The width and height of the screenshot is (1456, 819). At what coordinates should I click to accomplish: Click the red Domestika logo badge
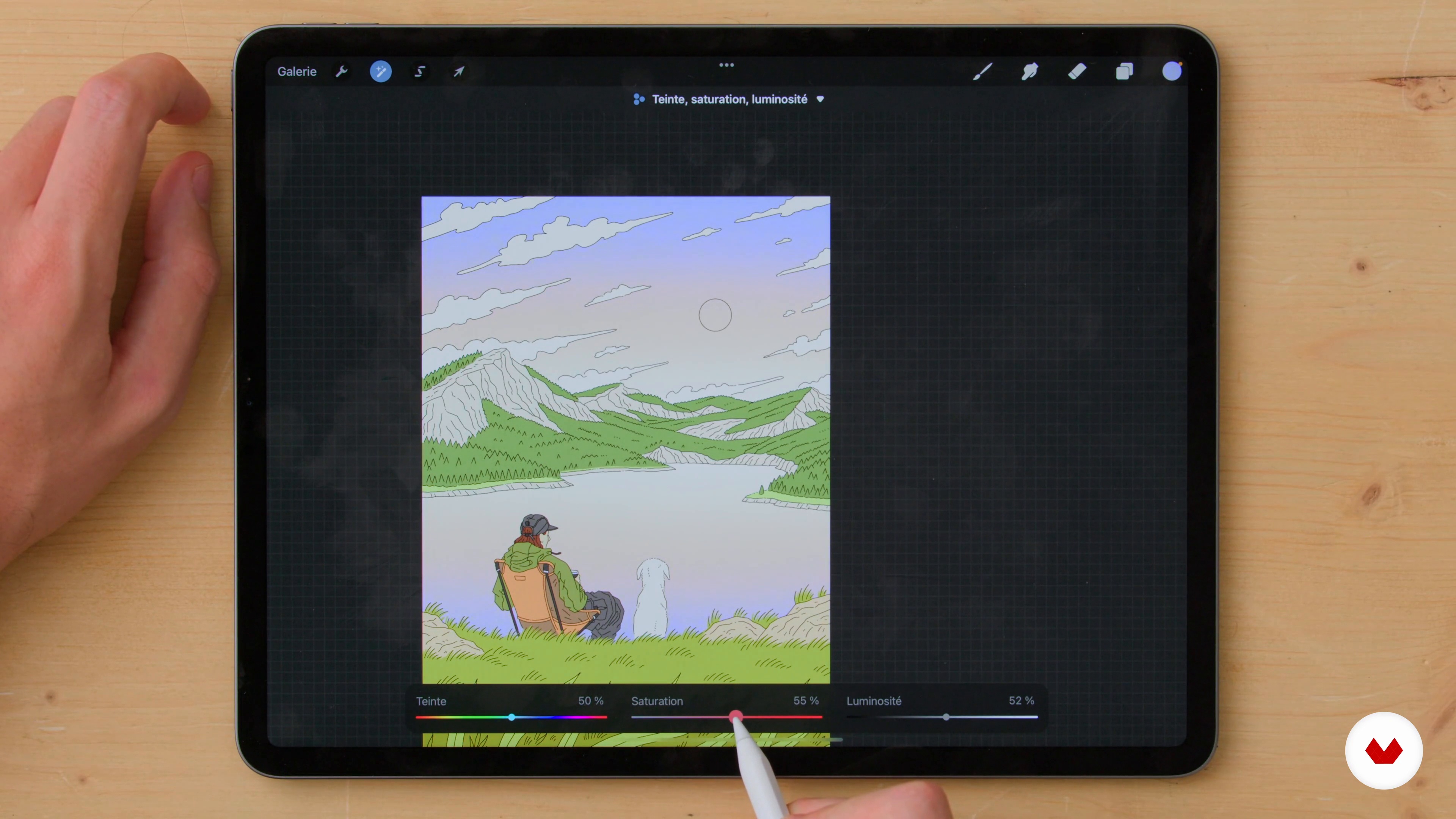pos(1384,751)
